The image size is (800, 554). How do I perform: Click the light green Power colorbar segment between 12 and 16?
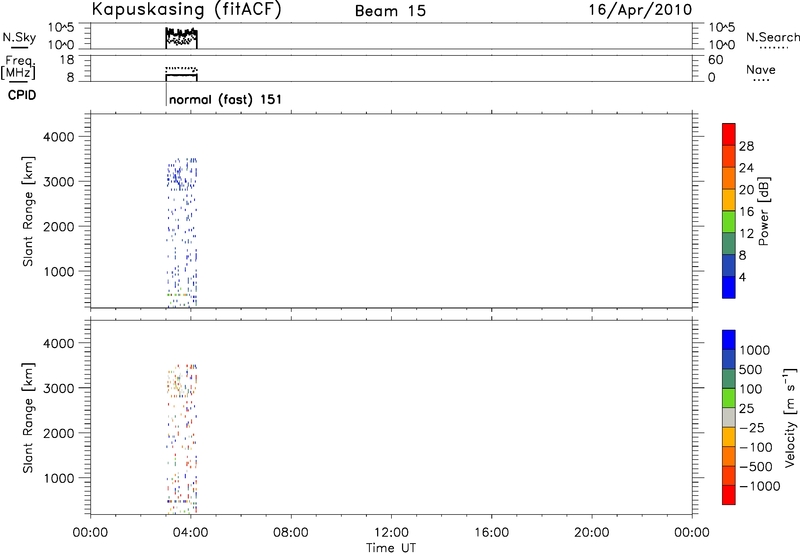point(729,222)
